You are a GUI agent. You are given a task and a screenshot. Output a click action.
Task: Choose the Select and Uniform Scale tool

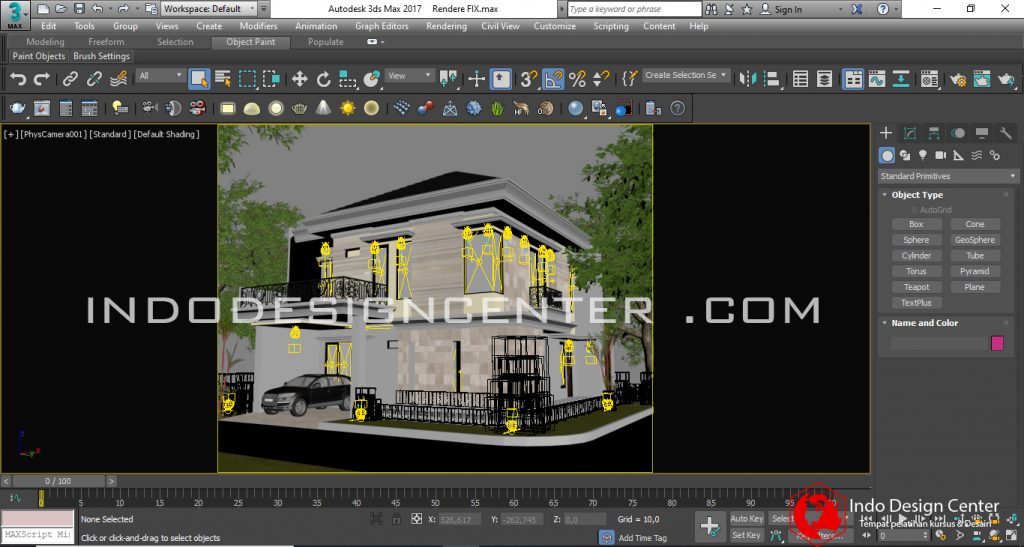[347, 79]
